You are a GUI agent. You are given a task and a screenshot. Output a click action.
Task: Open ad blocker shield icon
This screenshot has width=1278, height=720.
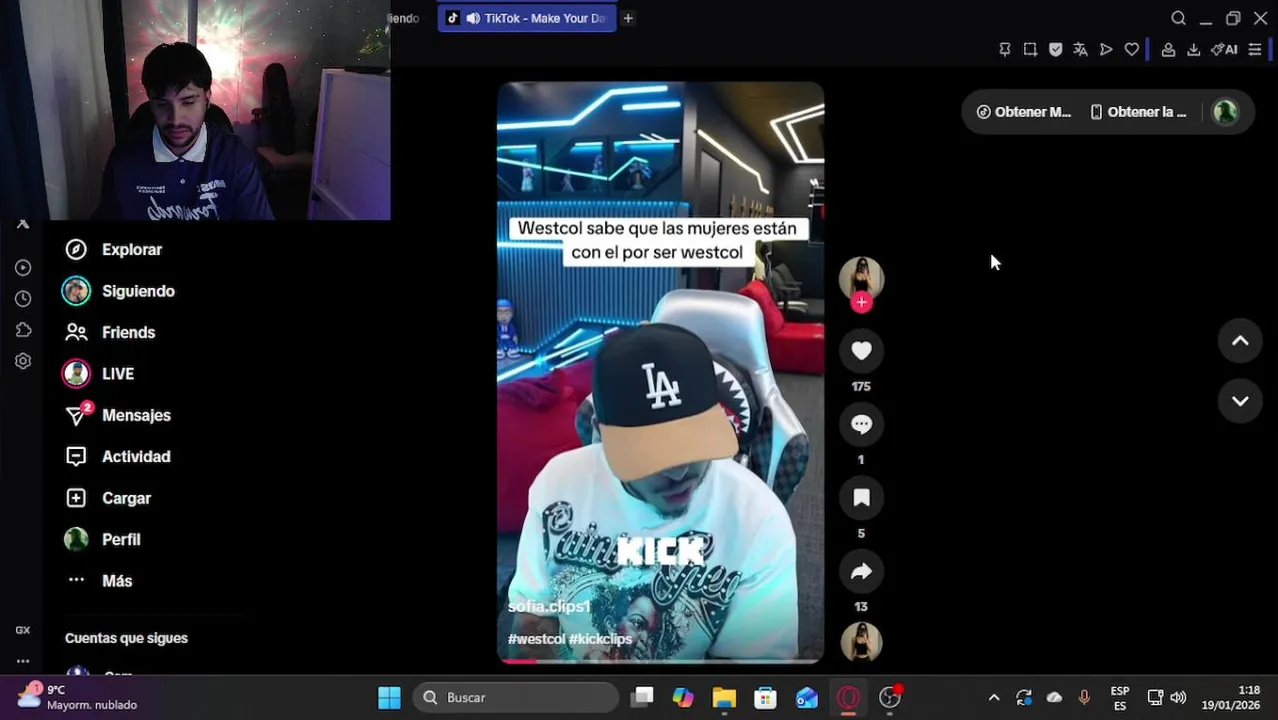pyautogui.click(x=1055, y=50)
